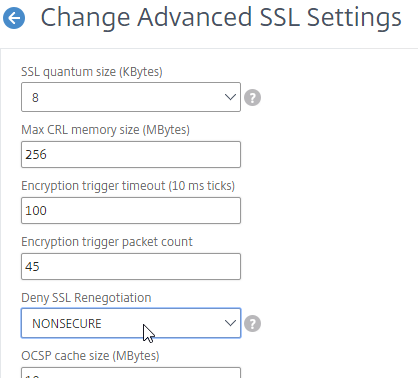Open help for SSL quantum size

252,97
